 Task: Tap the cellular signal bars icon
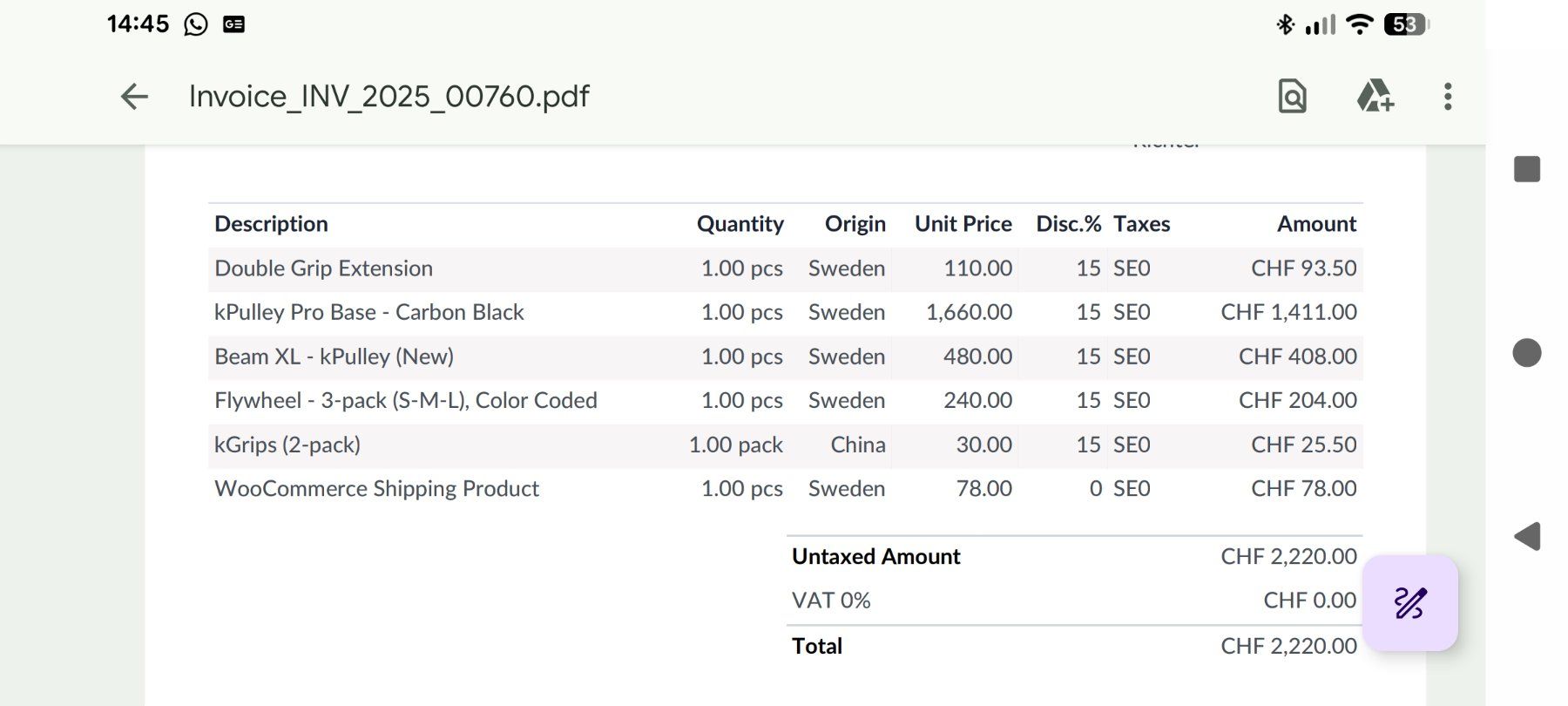1321,24
